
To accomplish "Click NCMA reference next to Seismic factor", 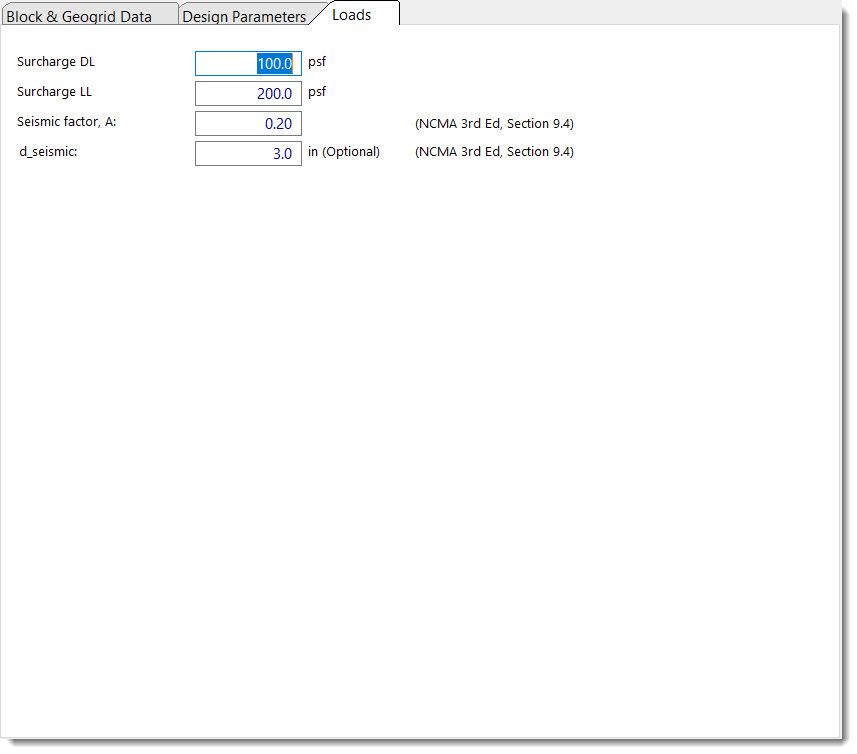I will point(494,124).
